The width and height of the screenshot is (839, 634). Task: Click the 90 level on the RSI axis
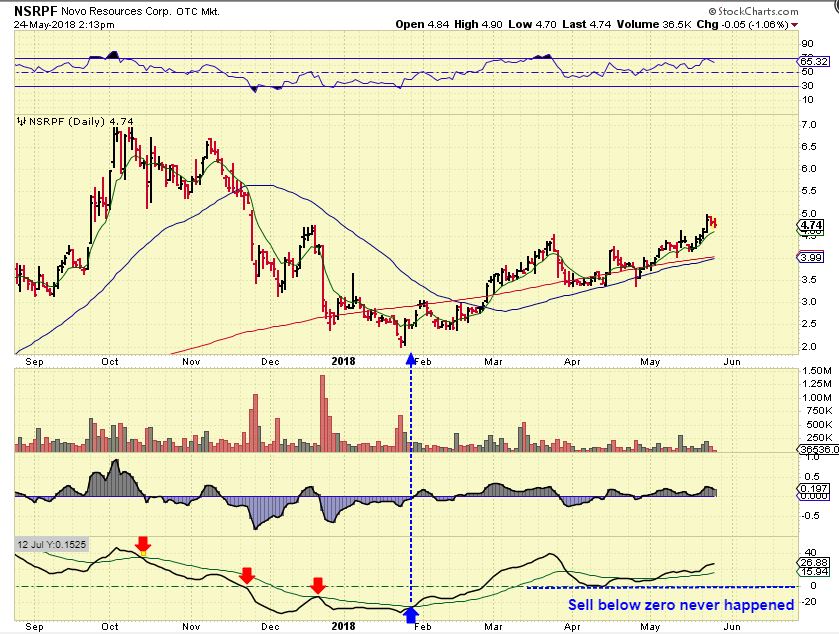[807, 44]
